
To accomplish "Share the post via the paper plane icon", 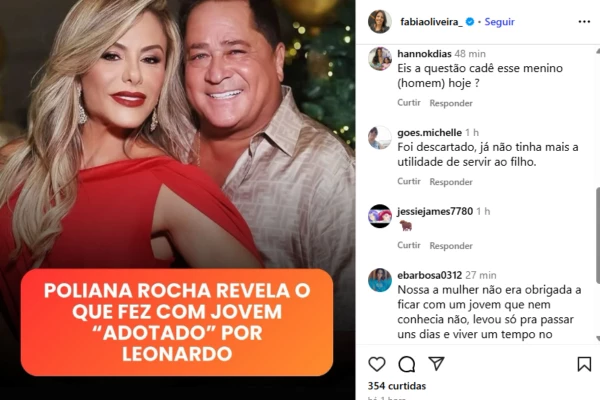I will 436,363.
